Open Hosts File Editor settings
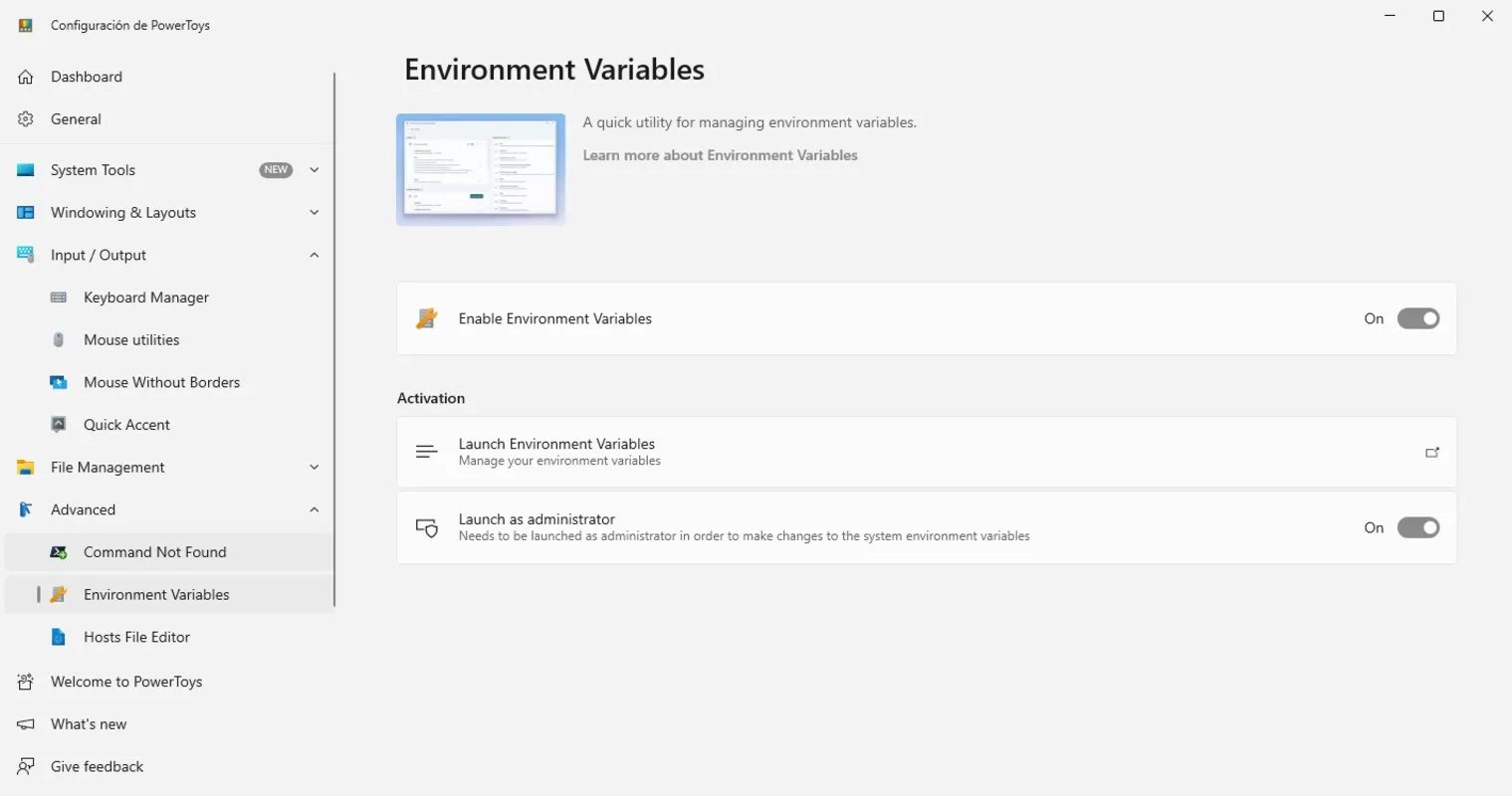The width and height of the screenshot is (1512, 796). pyautogui.click(x=167, y=637)
